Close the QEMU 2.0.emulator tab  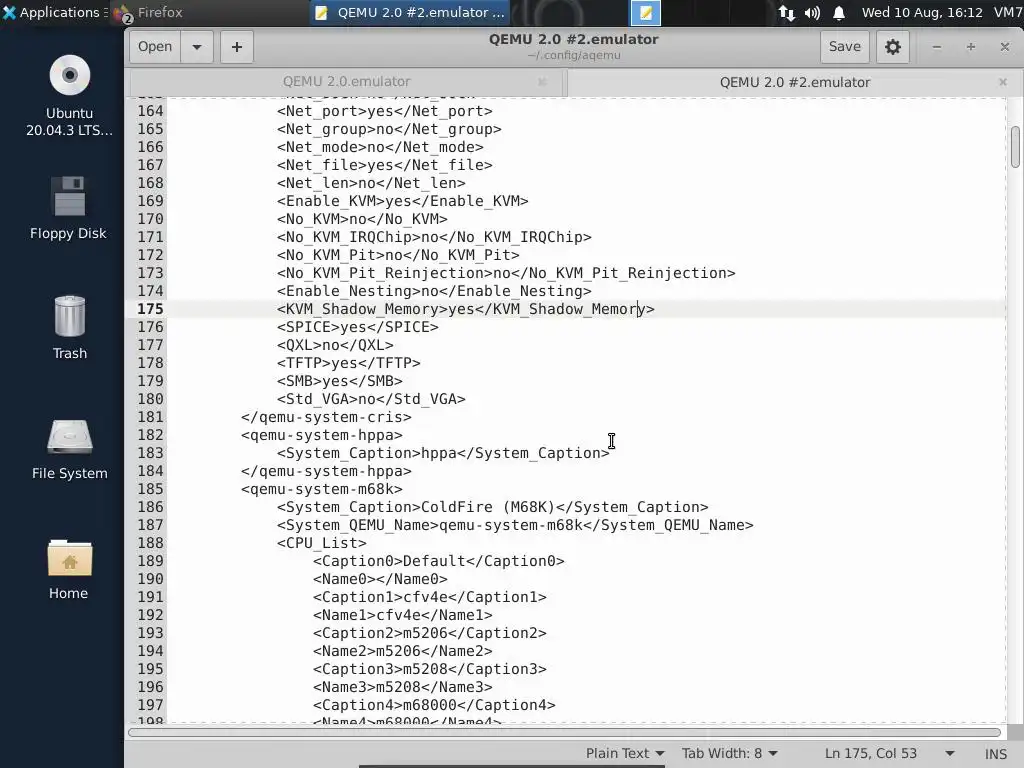click(542, 82)
